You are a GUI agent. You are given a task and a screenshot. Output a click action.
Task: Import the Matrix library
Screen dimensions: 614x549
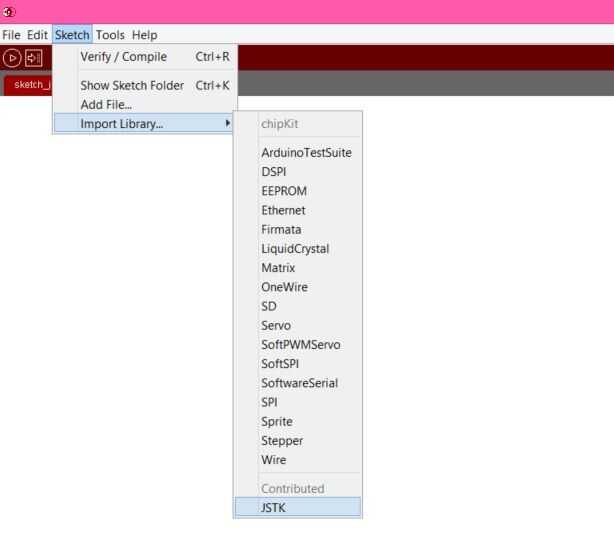tap(298, 268)
